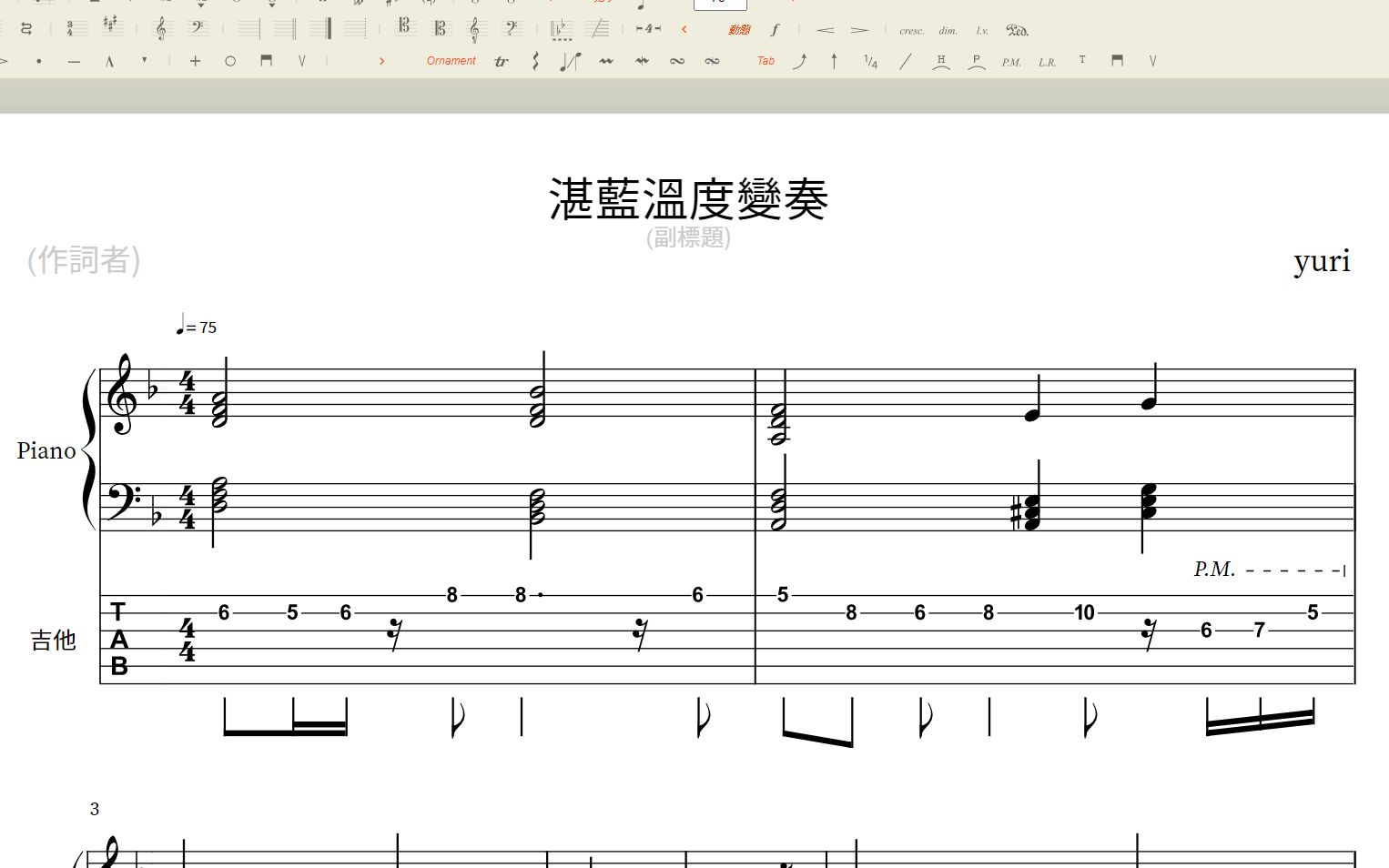
Task: Insert a treble clef from the toolbar
Action: pyautogui.click(x=162, y=29)
